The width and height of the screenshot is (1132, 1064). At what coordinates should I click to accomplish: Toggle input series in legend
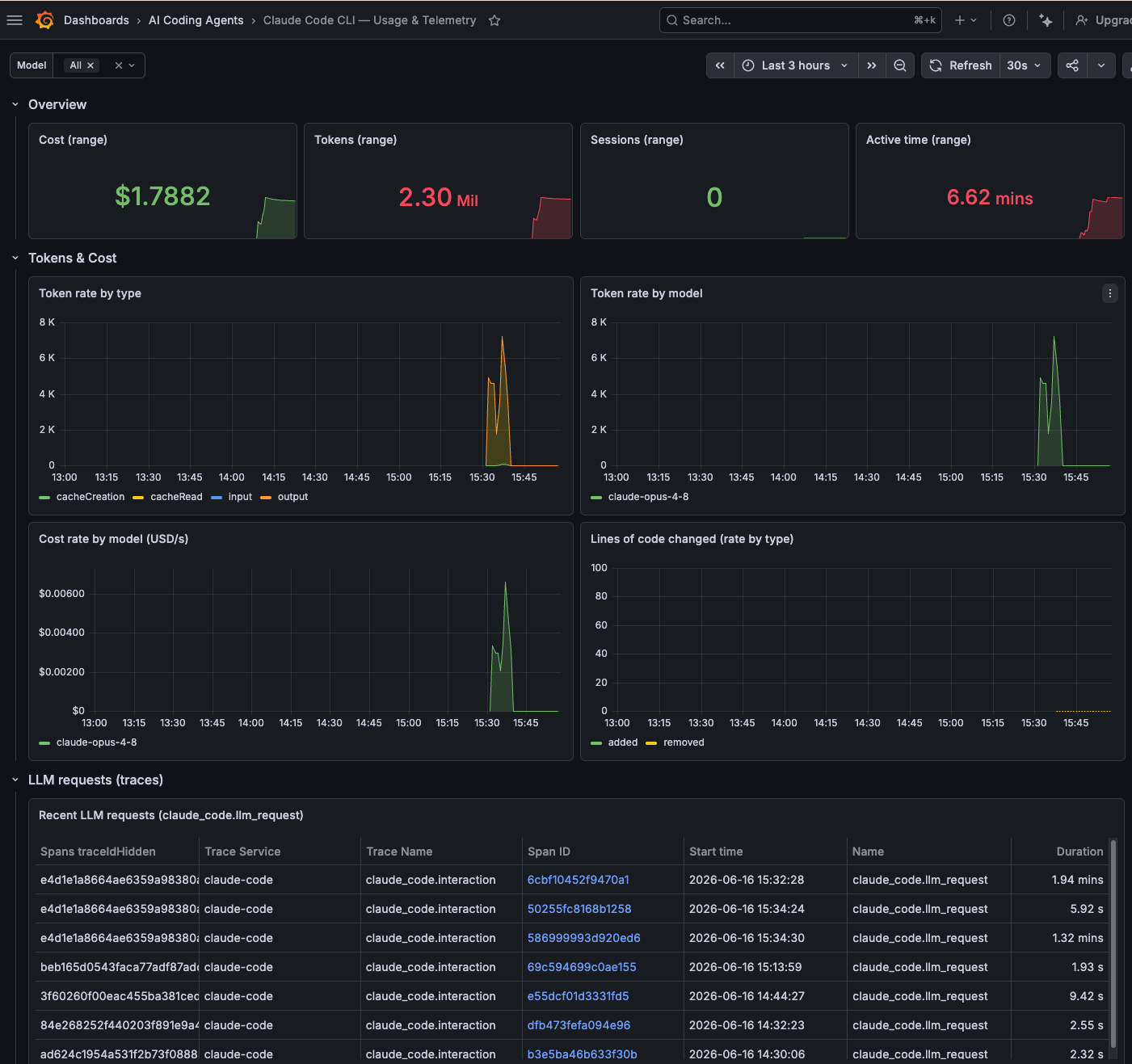pos(240,497)
